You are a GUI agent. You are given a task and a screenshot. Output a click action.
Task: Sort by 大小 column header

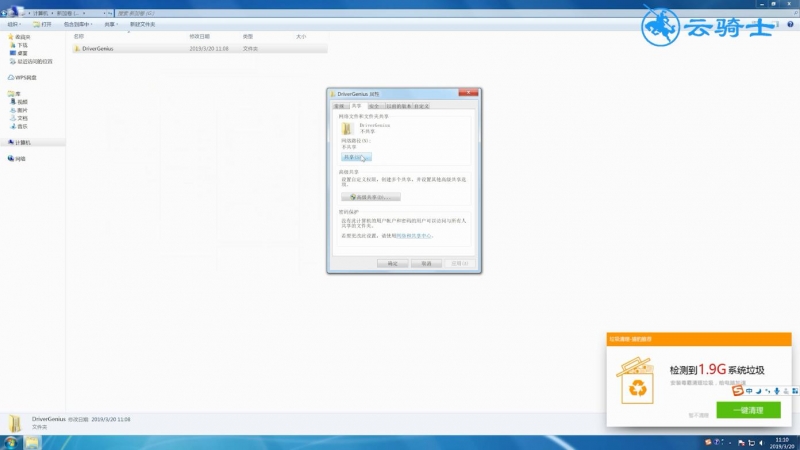tap(301, 37)
